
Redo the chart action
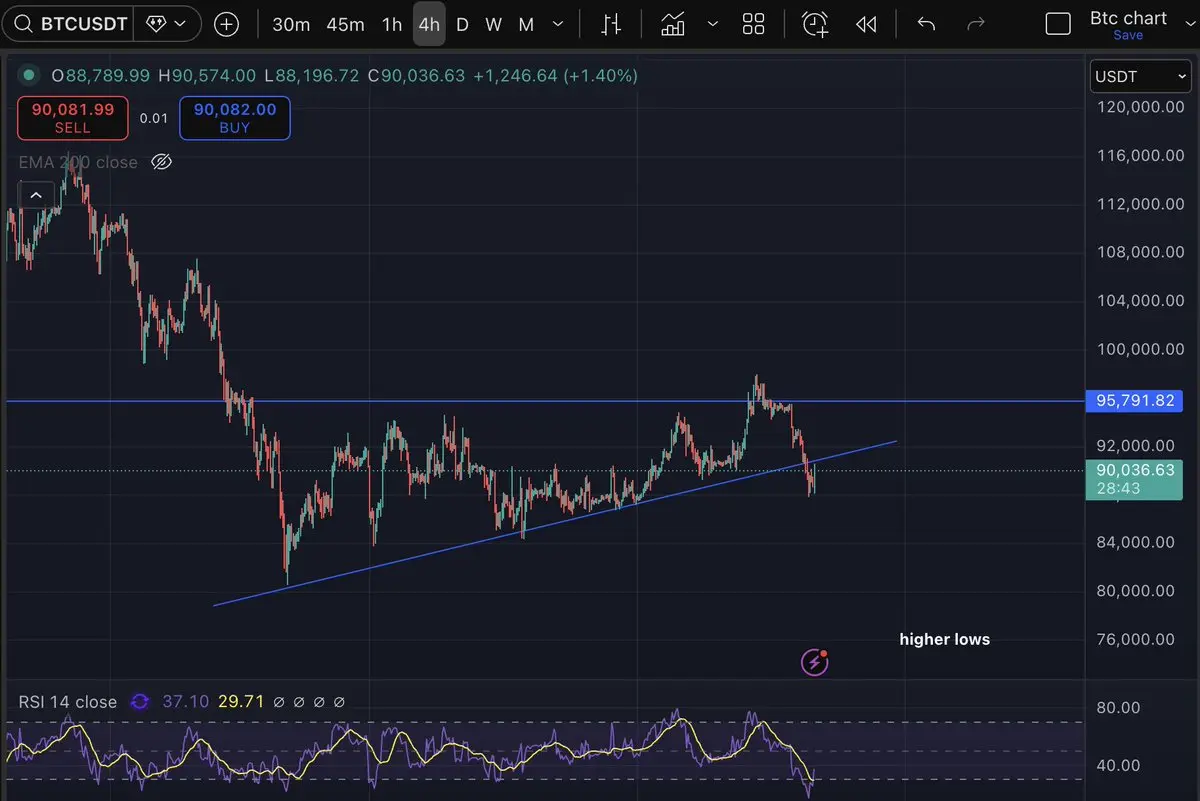(977, 24)
